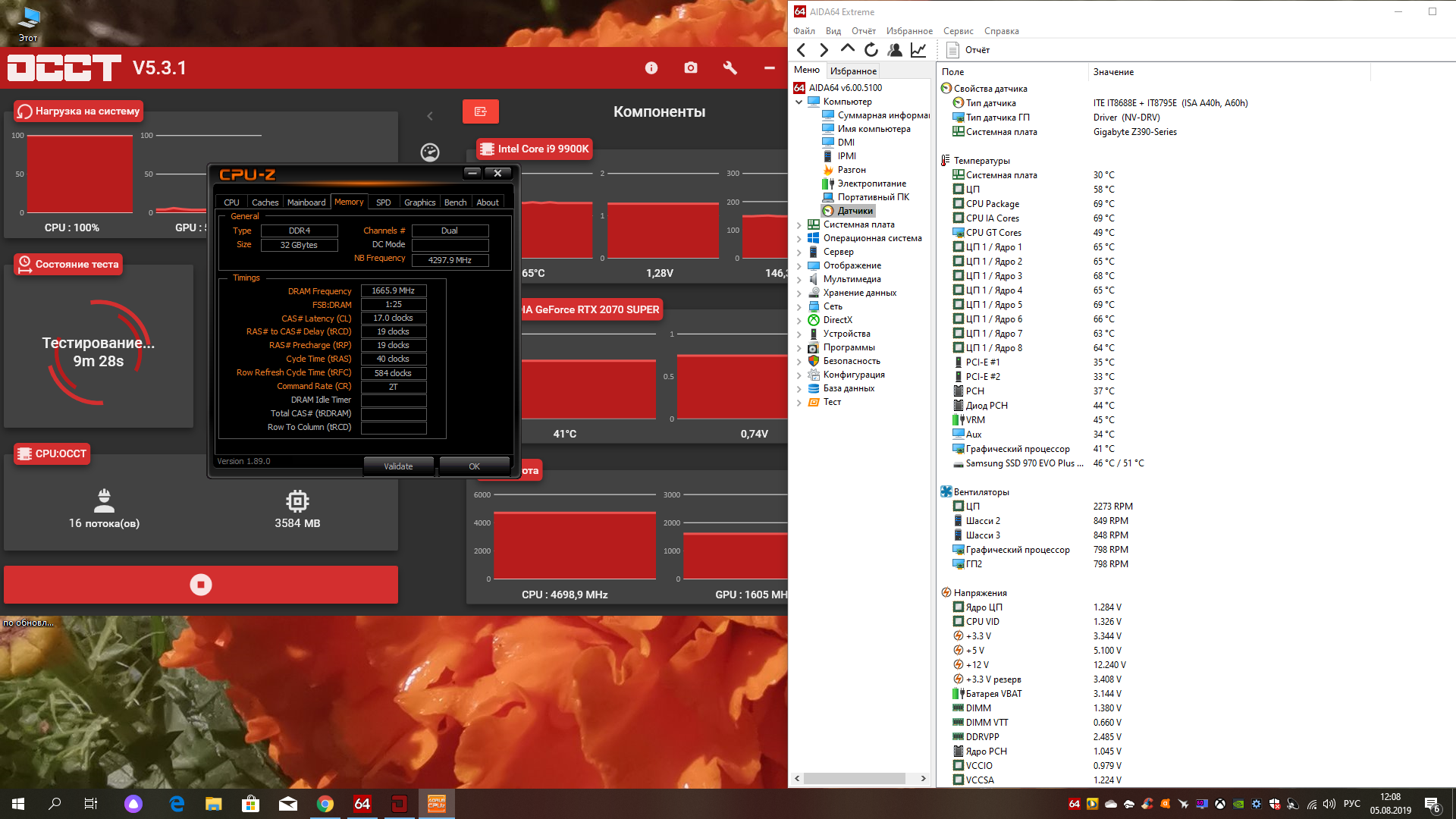Open the Сервис menu
This screenshot has height=819, width=1456.
coord(958,31)
